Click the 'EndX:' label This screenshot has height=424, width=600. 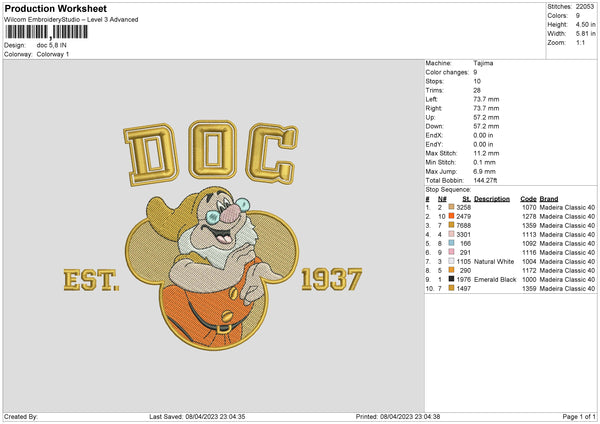pos(434,135)
